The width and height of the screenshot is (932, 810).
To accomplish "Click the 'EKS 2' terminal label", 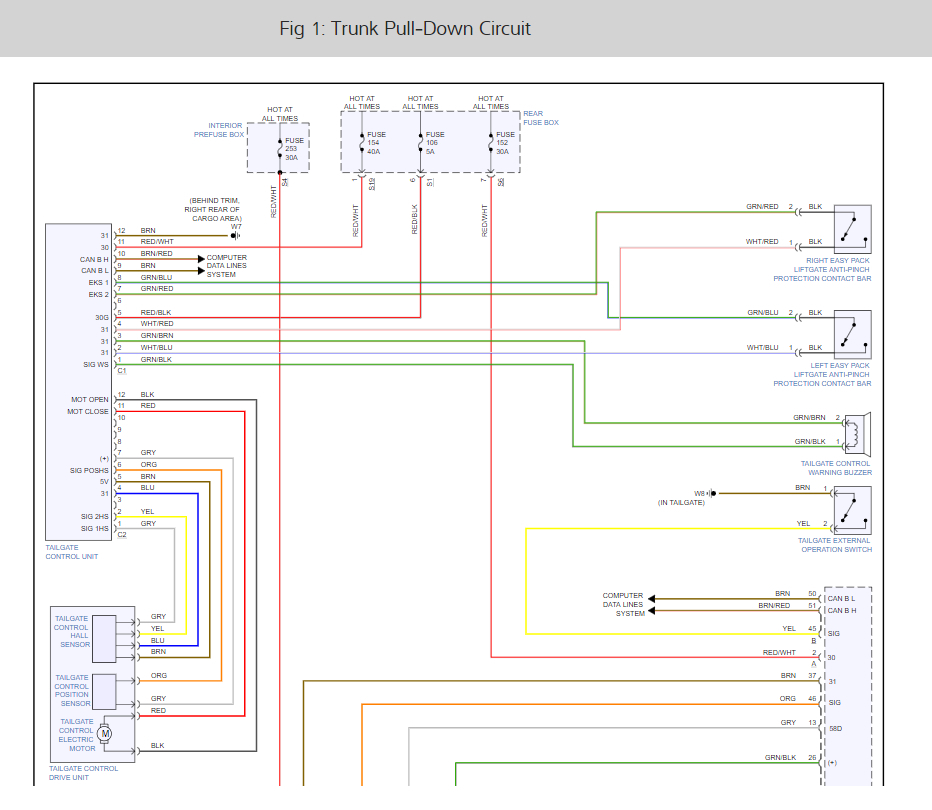I will (x=99, y=294).
